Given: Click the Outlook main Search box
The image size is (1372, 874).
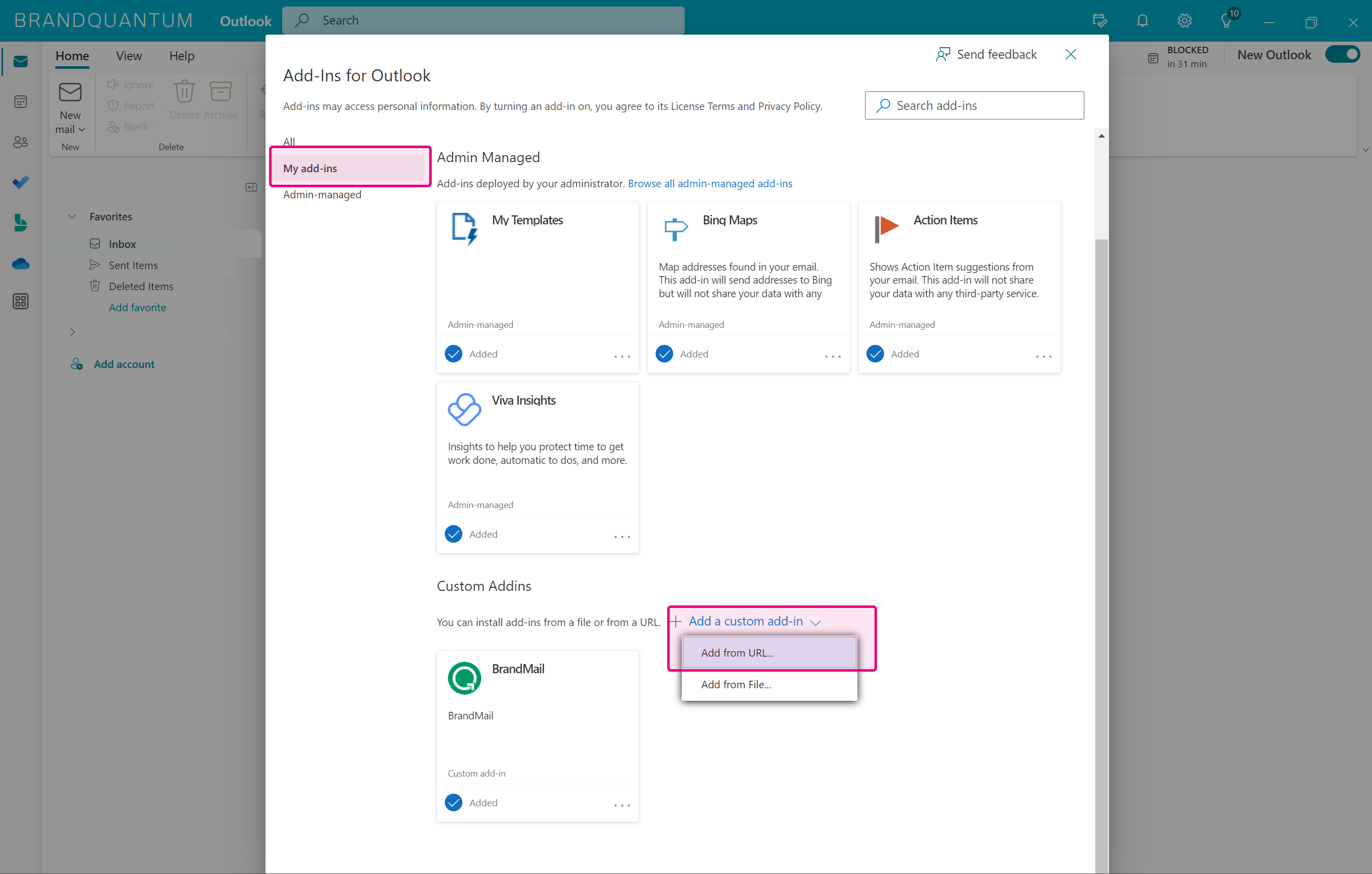Looking at the screenshot, I should coord(483,21).
